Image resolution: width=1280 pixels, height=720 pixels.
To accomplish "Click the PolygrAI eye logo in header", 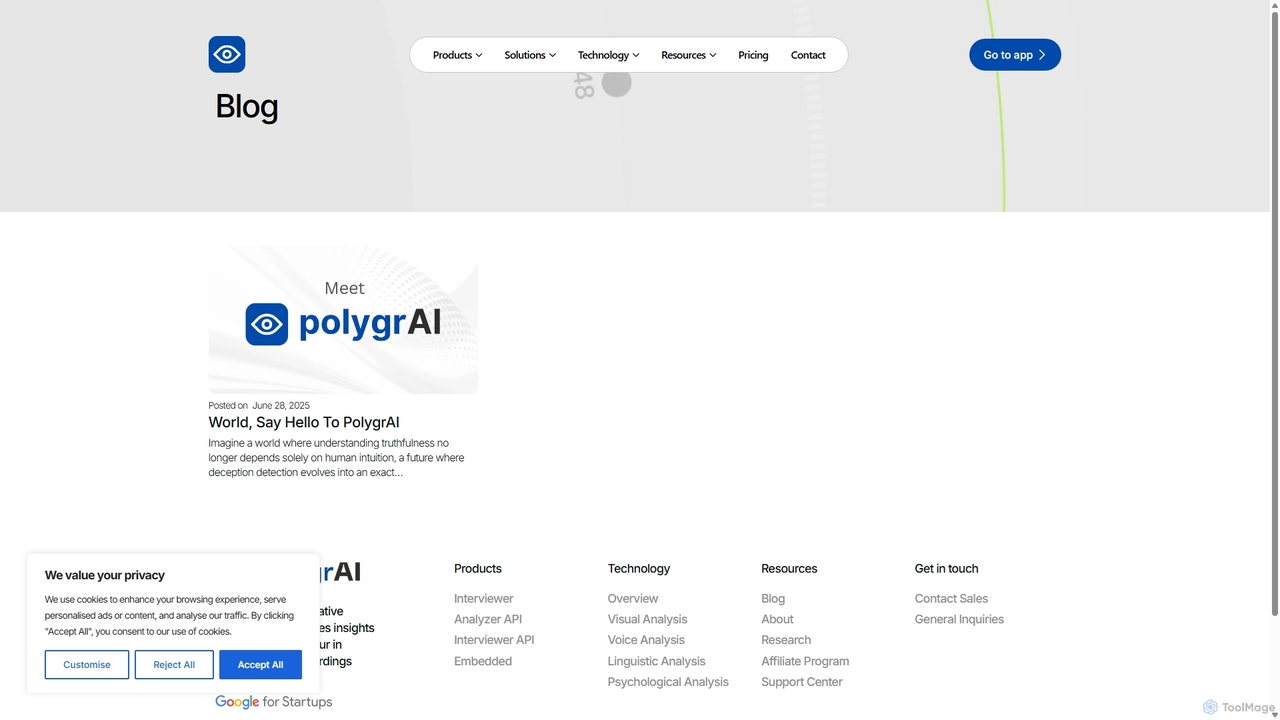I will coord(227,54).
